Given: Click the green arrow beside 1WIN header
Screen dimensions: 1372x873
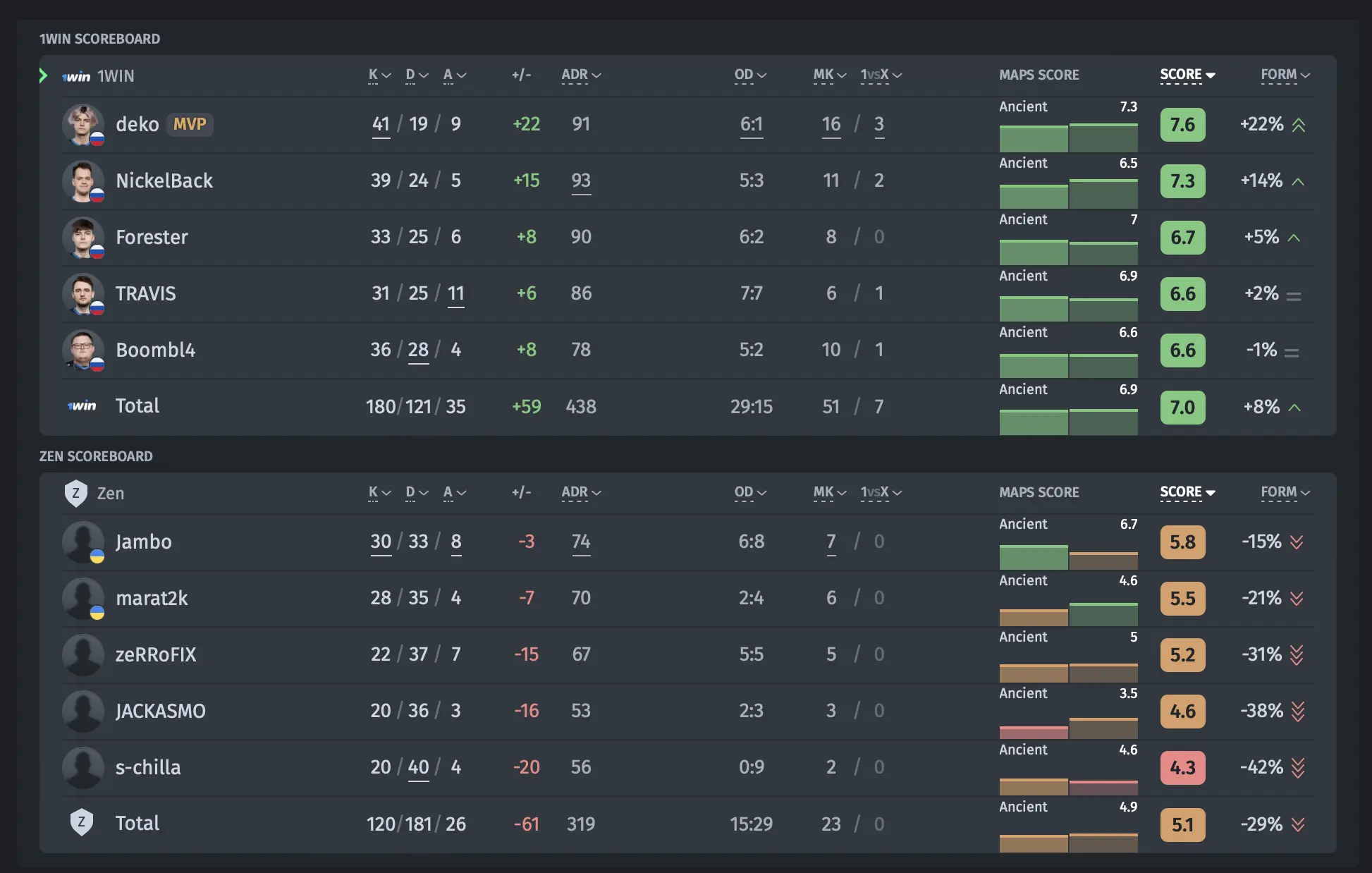Looking at the screenshot, I should pyautogui.click(x=44, y=75).
